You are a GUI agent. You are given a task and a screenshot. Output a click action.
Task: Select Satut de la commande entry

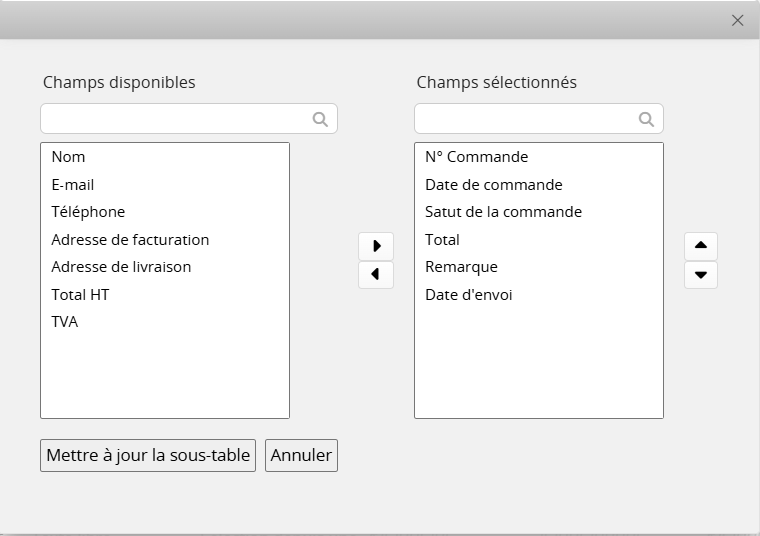pos(503,212)
